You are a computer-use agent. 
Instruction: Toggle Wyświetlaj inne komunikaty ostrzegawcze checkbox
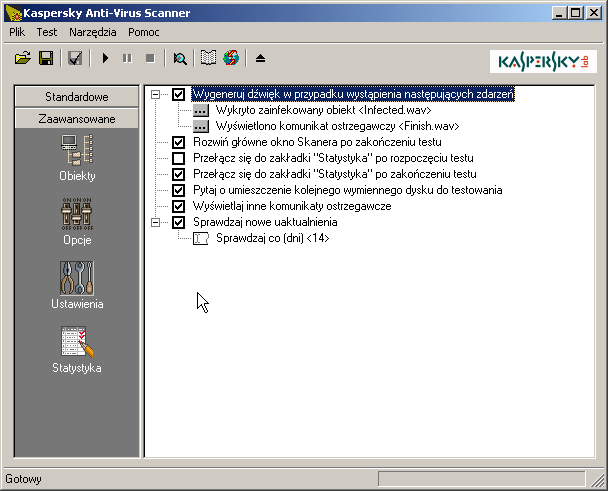tap(178, 206)
